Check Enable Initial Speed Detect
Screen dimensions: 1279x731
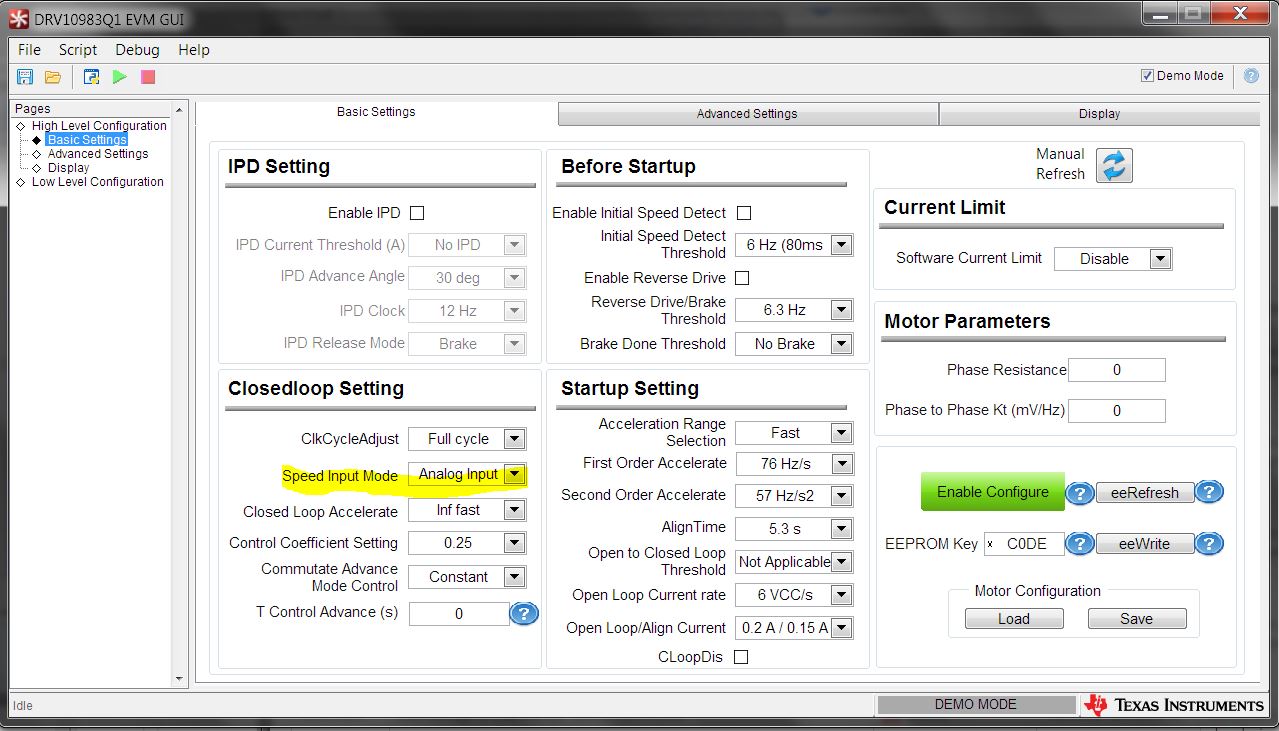pos(743,213)
